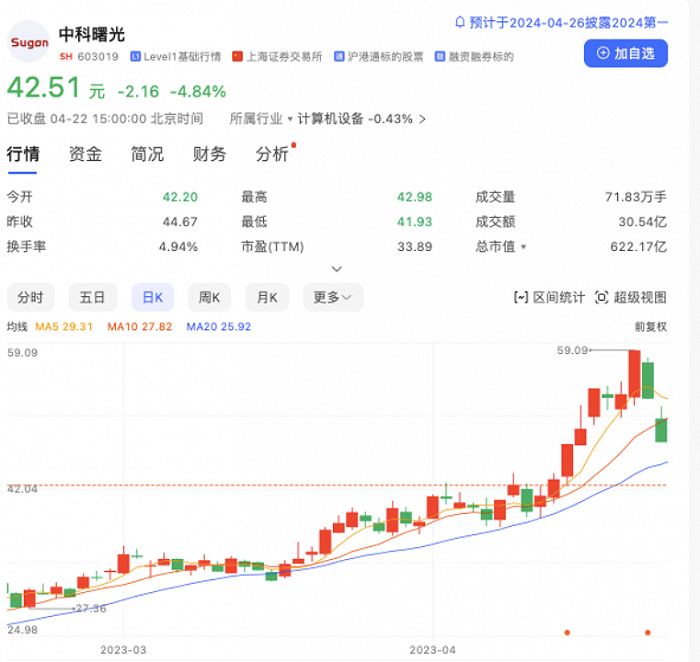Screen dimensions: 700x662
Task: Select the 周K chart view
Action: point(209,297)
